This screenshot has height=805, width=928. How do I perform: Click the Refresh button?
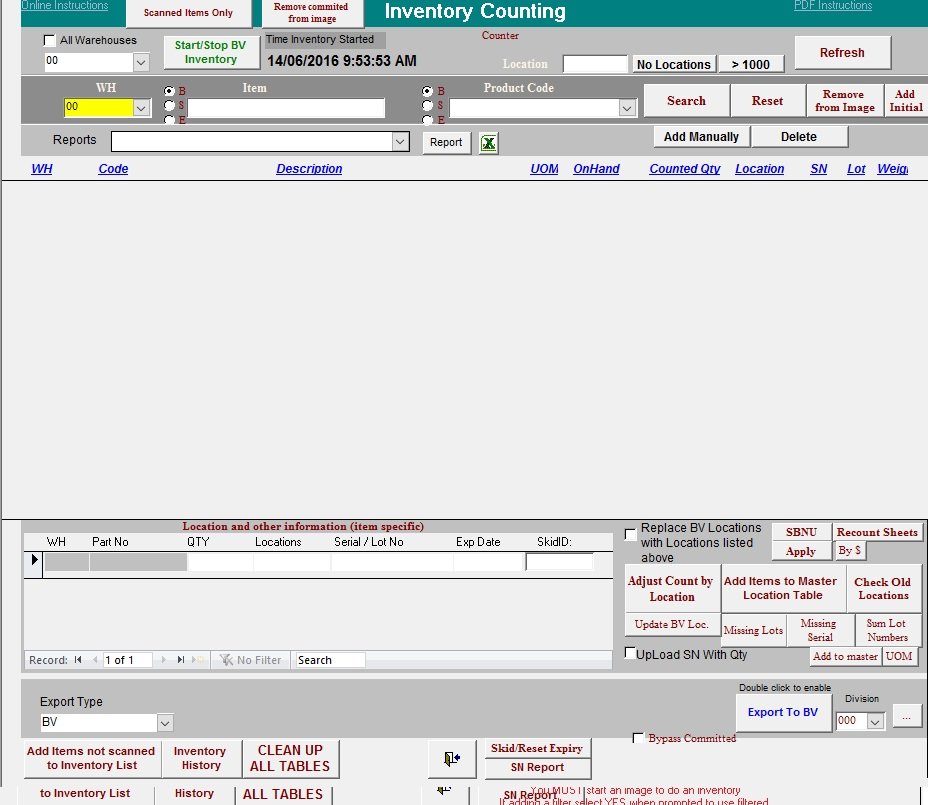click(842, 53)
